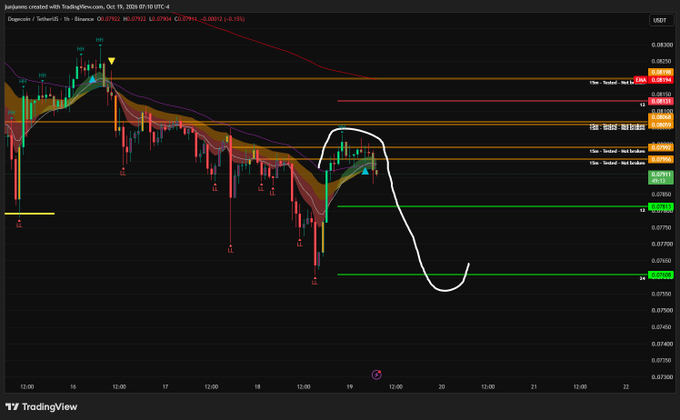Select the short yellow horizontal line
Image resolution: width=680 pixels, height=420 pixels.
coord(29,213)
